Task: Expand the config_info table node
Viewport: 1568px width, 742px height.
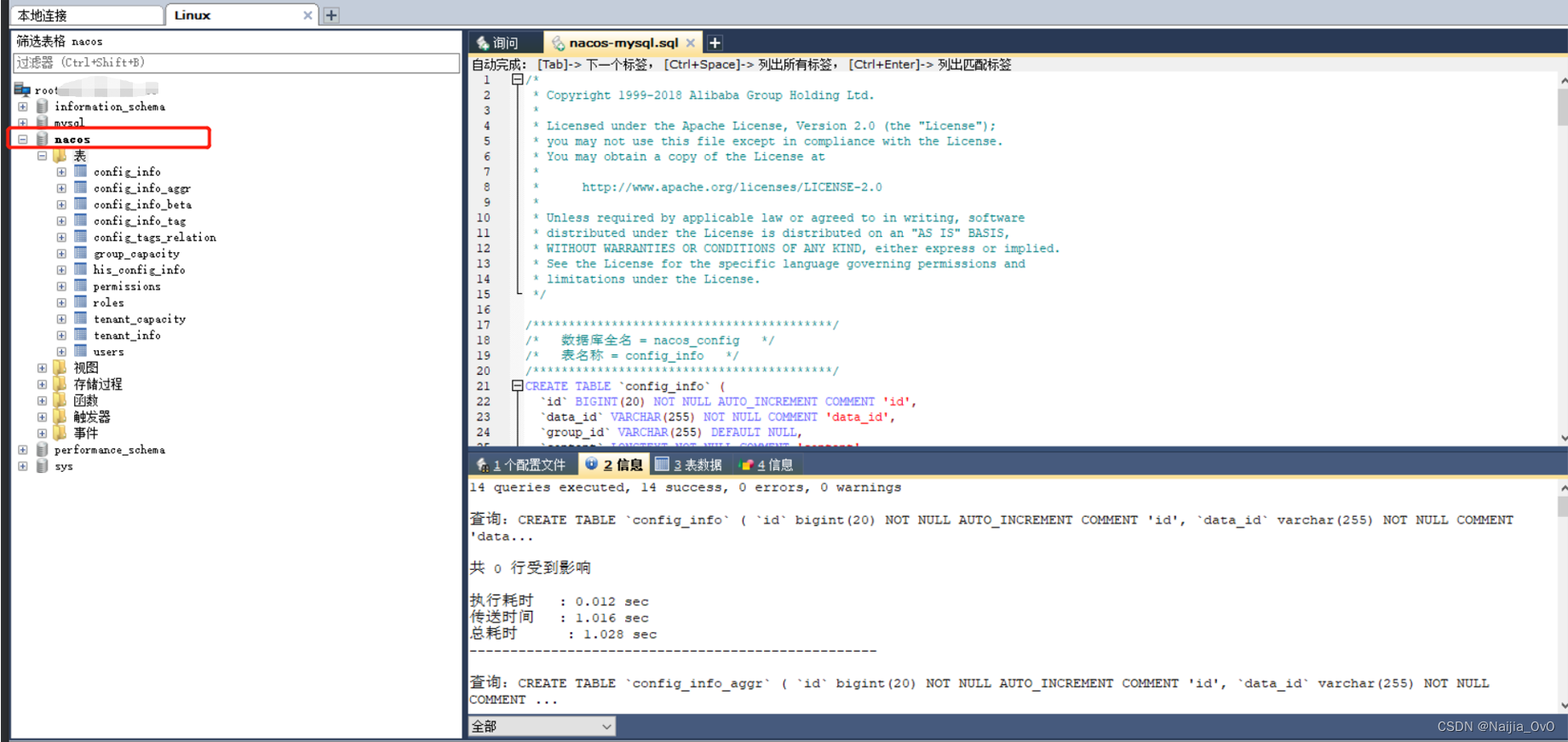Action: 61,172
